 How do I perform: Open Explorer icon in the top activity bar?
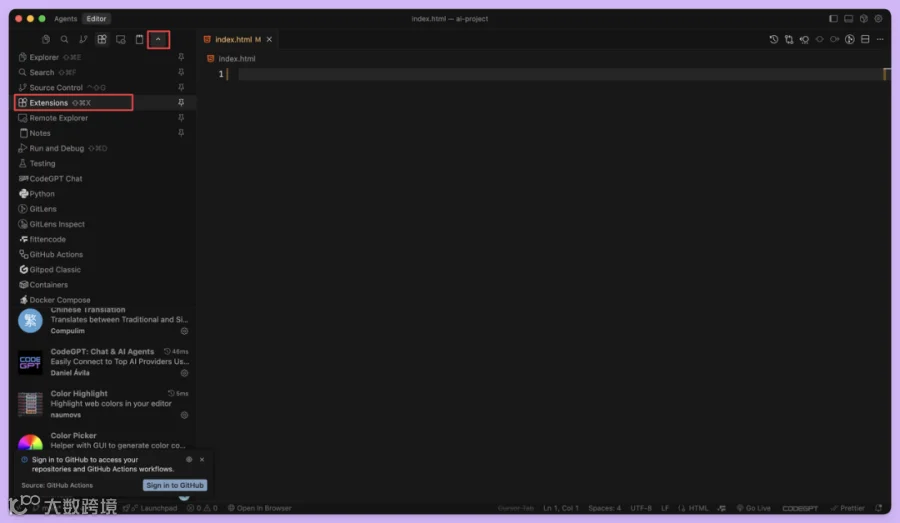pos(46,40)
